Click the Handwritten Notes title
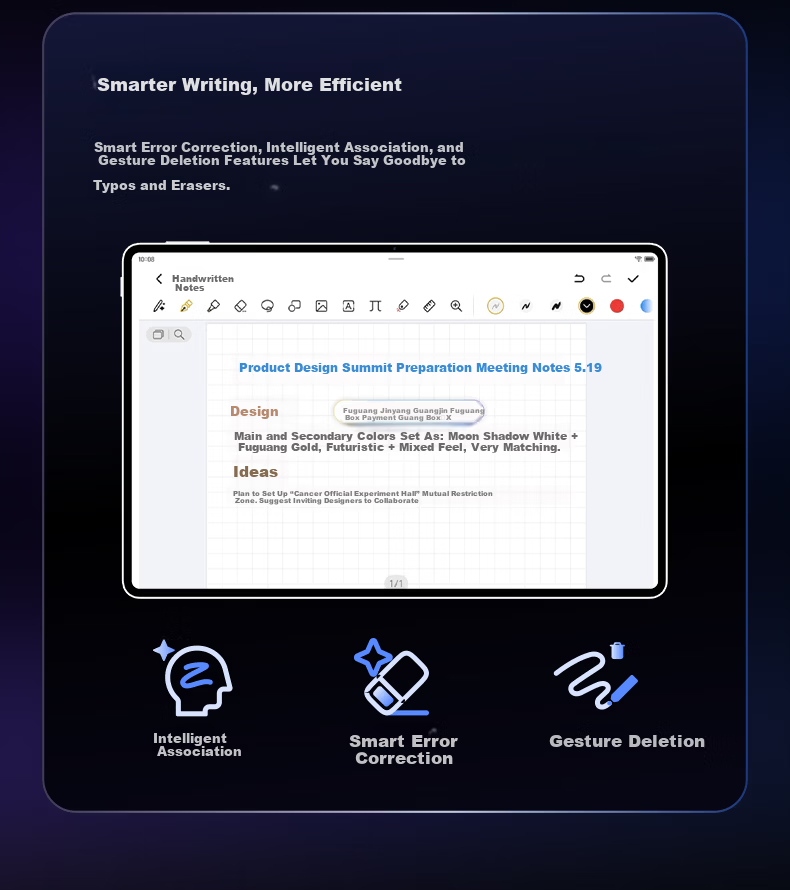Screen dimensions: 790x890 (203, 283)
